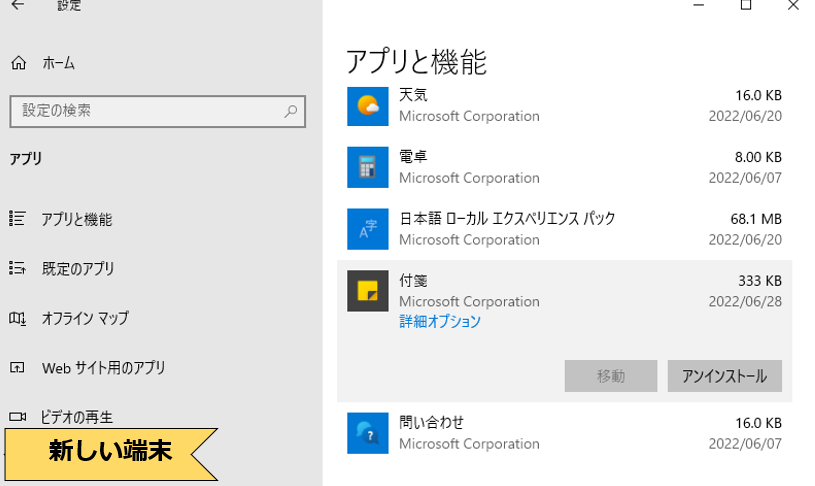The height and width of the screenshot is (486, 815).
Task: Click the 付箋 app name
Action: click(x=413, y=281)
